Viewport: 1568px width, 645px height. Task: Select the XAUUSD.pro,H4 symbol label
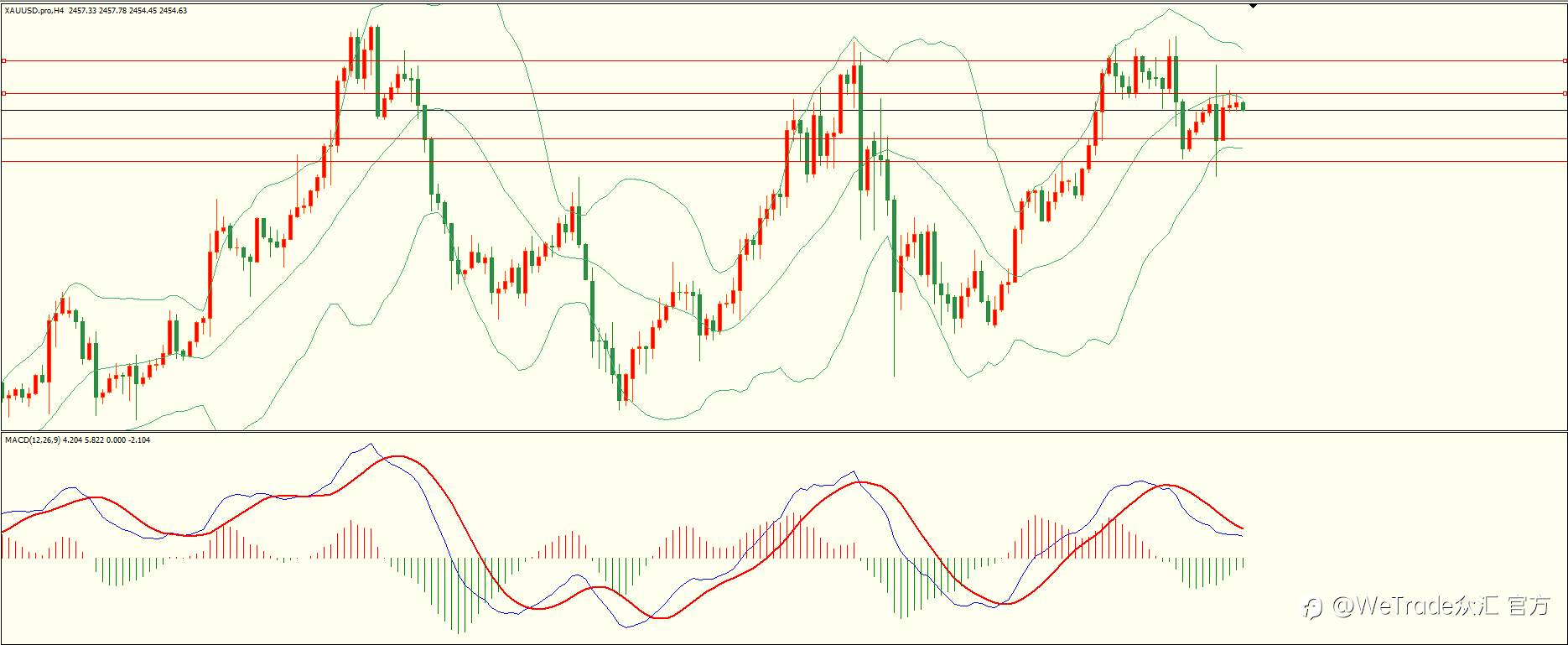pyautogui.click(x=34, y=11)
